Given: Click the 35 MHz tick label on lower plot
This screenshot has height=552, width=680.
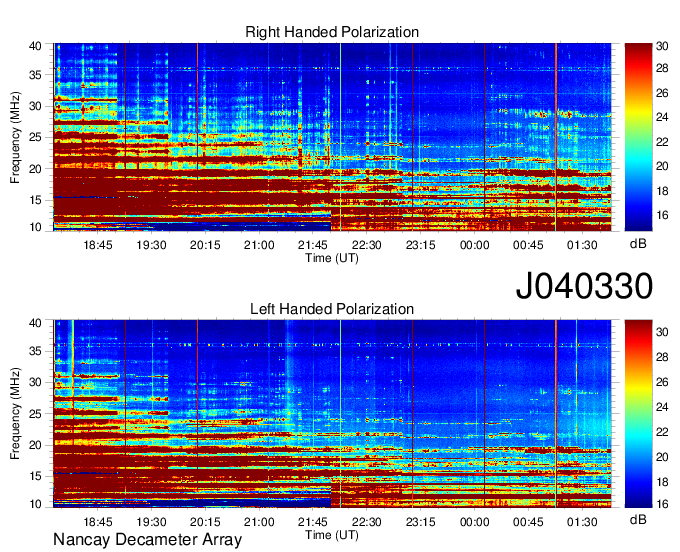Looking at the screenshot, I should click(x=35, y=351).
